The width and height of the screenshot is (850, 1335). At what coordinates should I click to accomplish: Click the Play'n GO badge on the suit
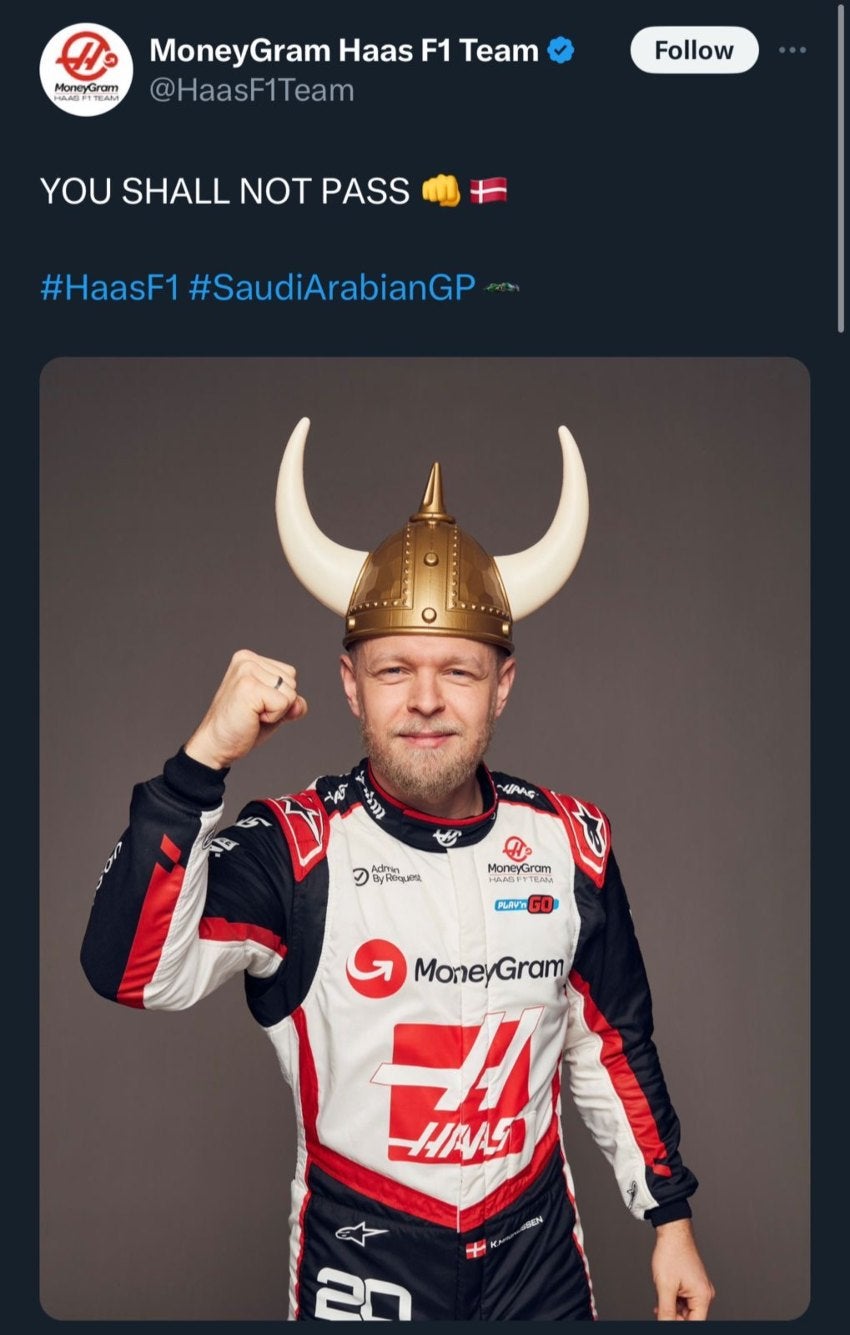tap(526, 904)
